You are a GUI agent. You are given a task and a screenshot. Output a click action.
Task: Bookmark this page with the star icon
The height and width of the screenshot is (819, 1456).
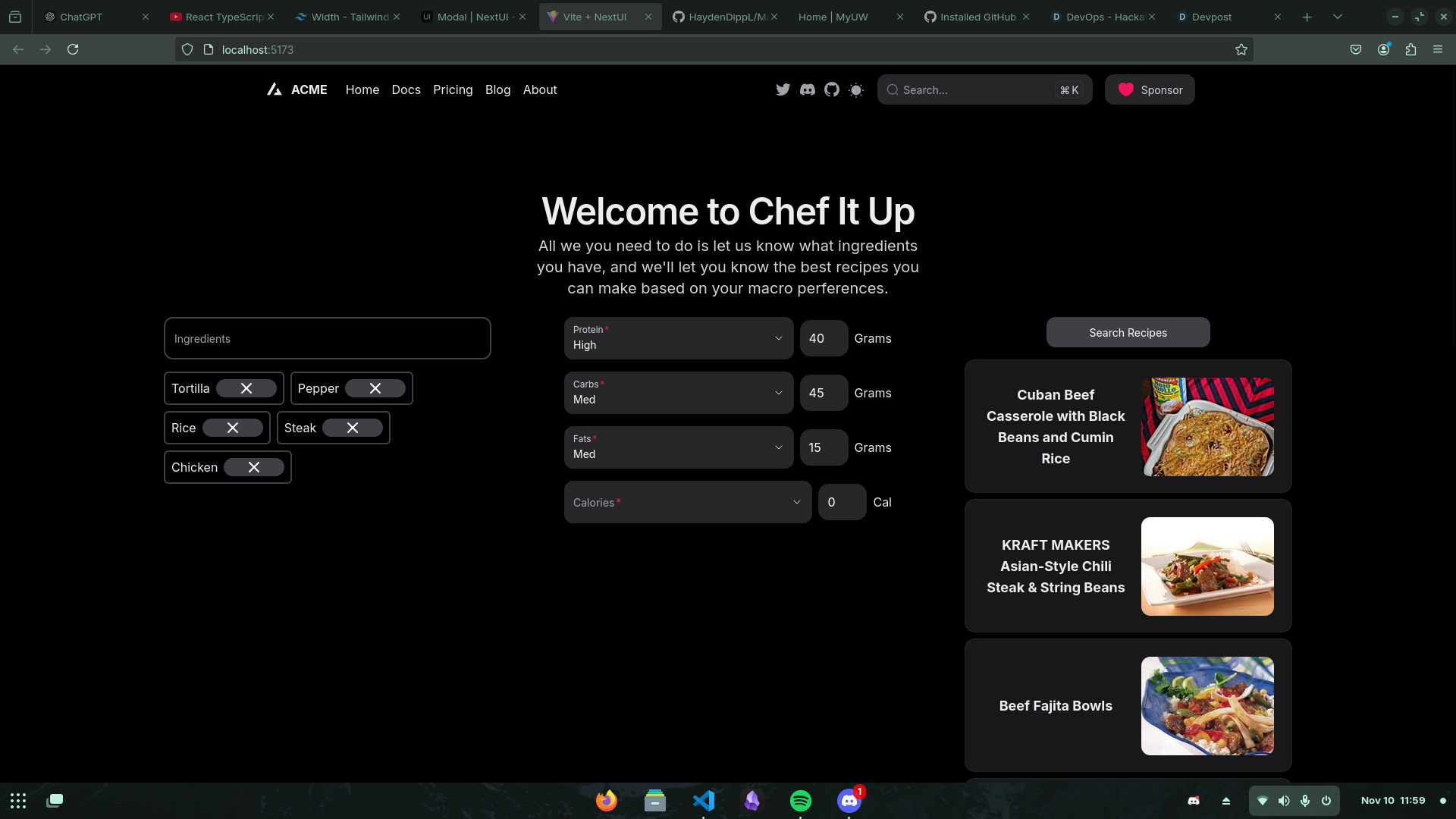click(1241, 49)
